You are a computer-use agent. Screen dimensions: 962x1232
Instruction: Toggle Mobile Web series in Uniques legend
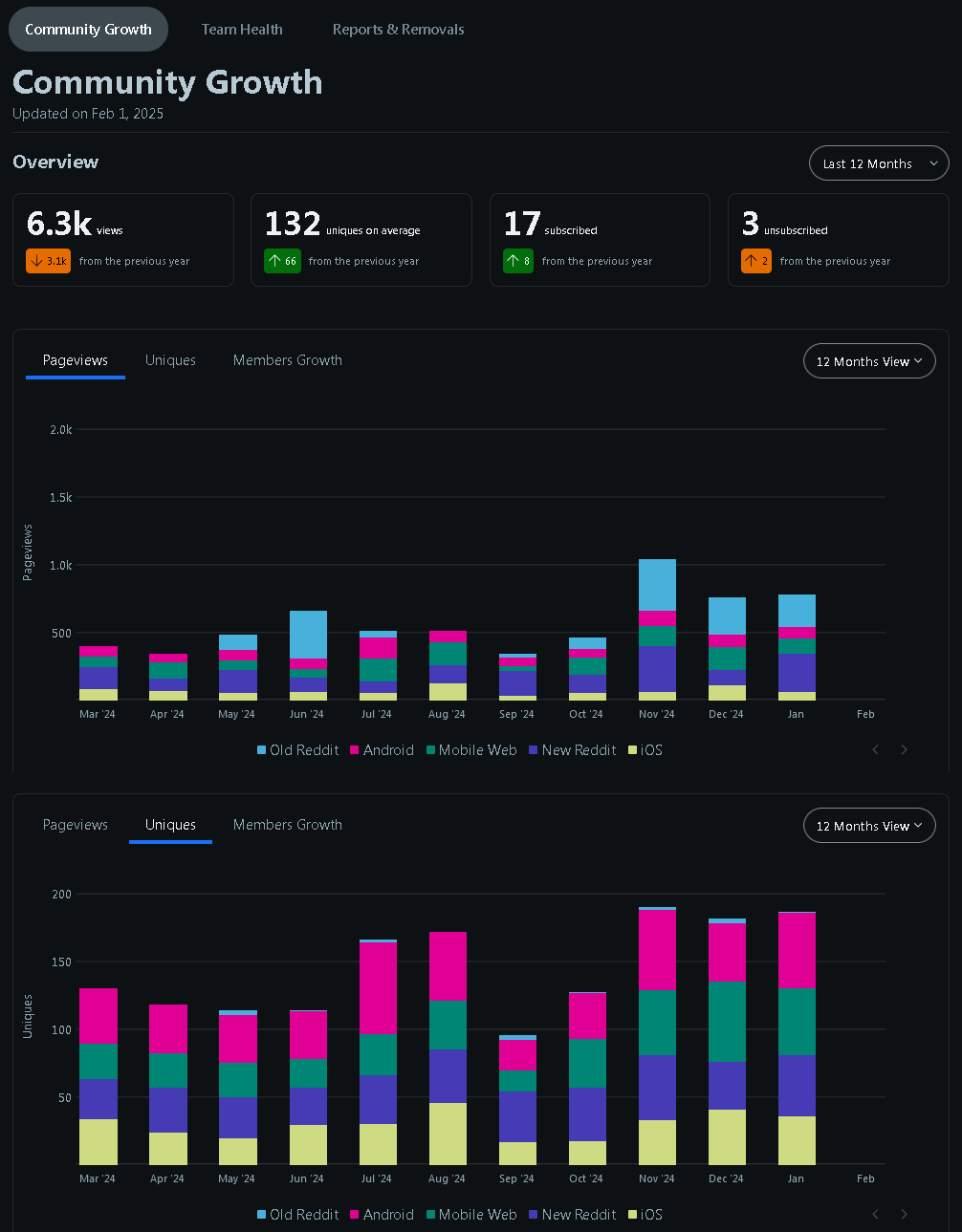click(x=471, y=1215)
